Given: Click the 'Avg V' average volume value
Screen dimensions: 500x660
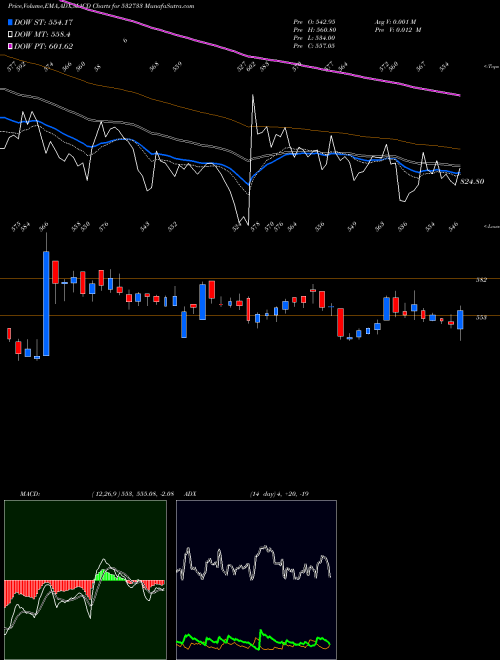Looking at the screenshot, I should tap(395, 21).
